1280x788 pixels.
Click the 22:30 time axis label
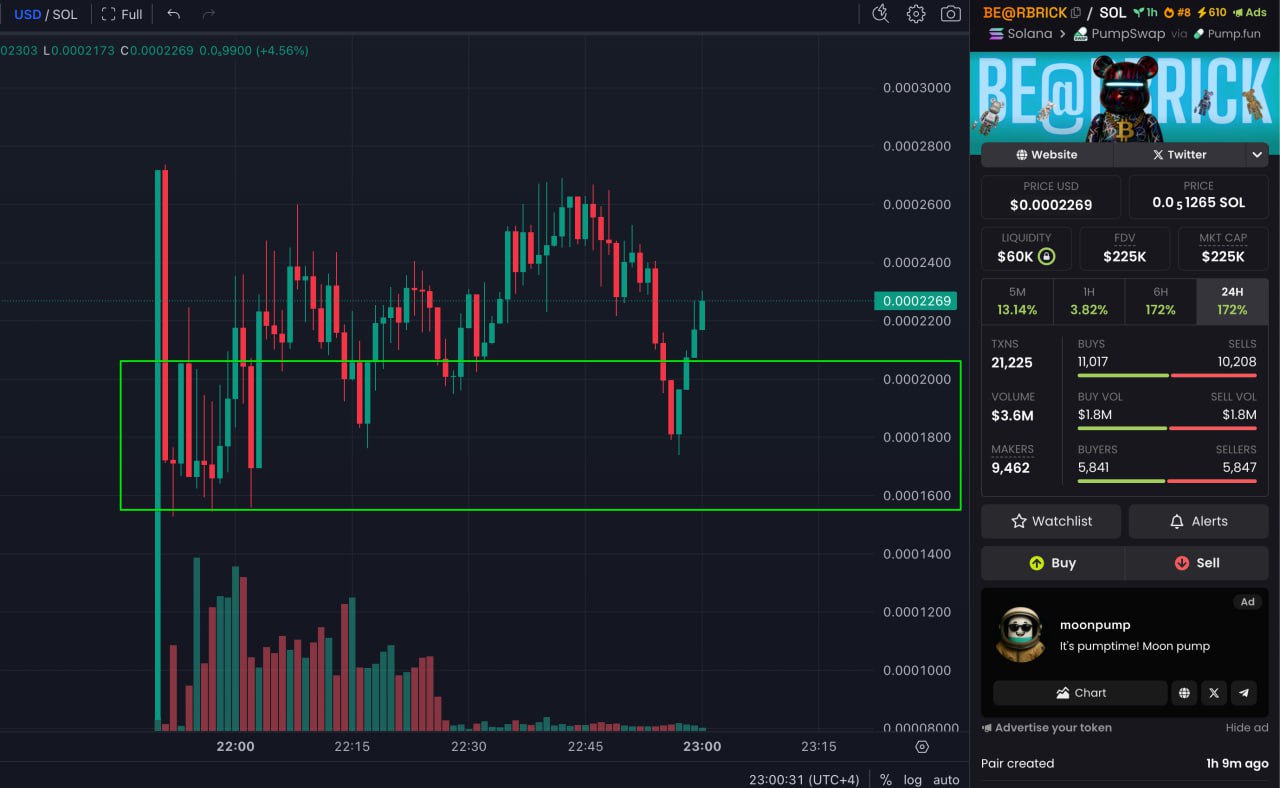[x=468, y=747]
